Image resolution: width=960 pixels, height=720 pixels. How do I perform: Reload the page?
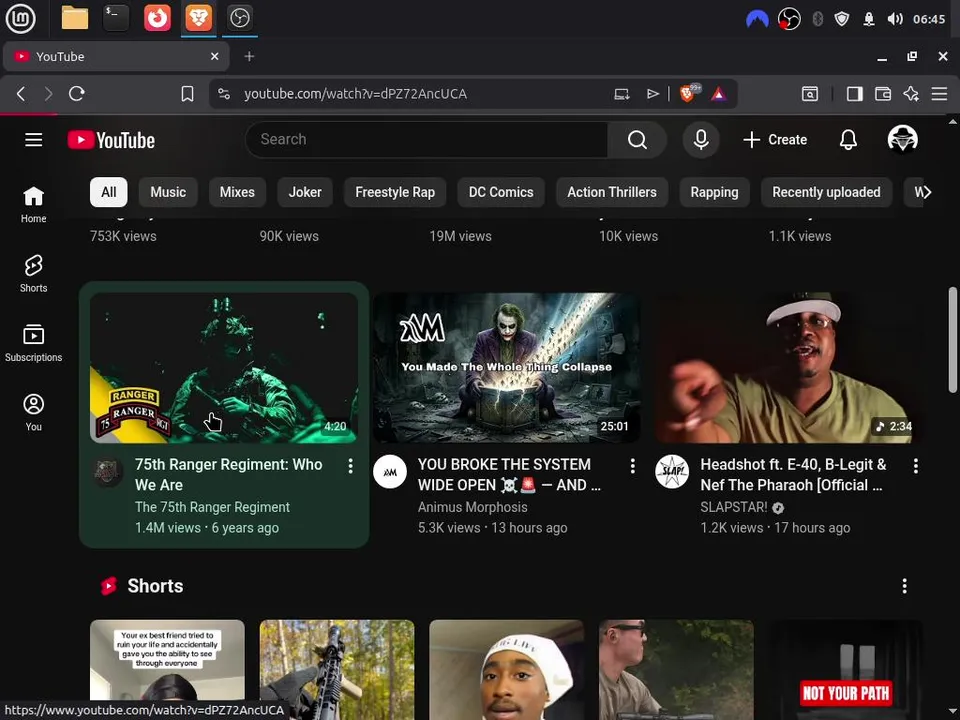tap(77, 94)
